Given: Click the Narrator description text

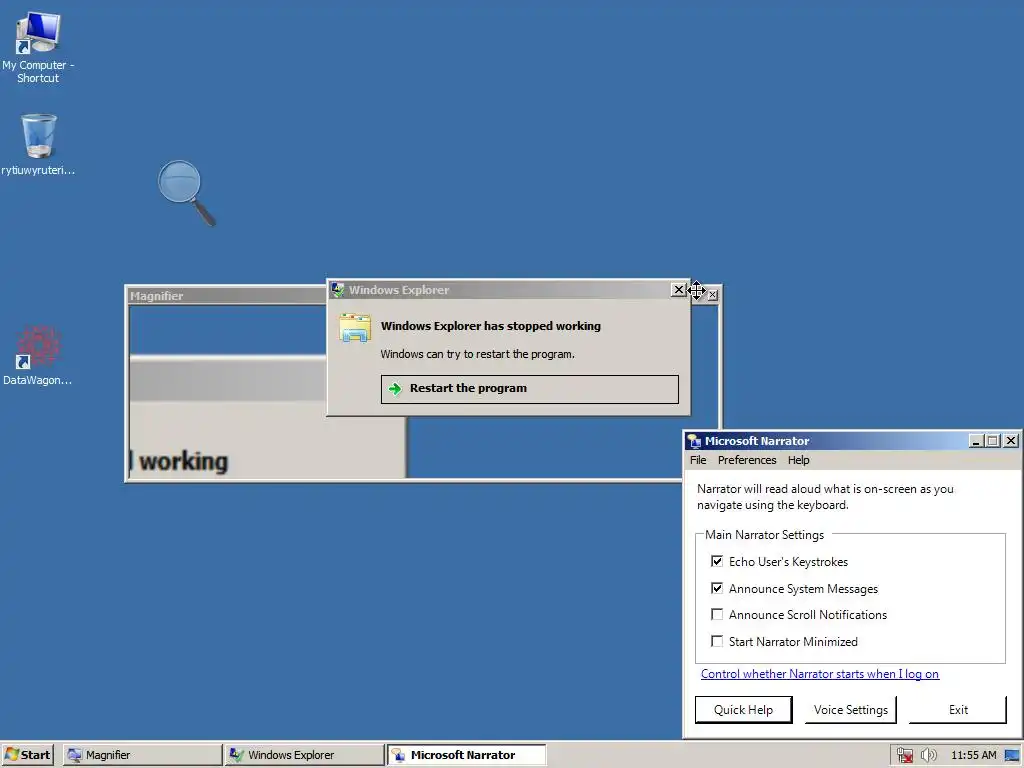Looking at the screenshot, I should tap(825, 497).
